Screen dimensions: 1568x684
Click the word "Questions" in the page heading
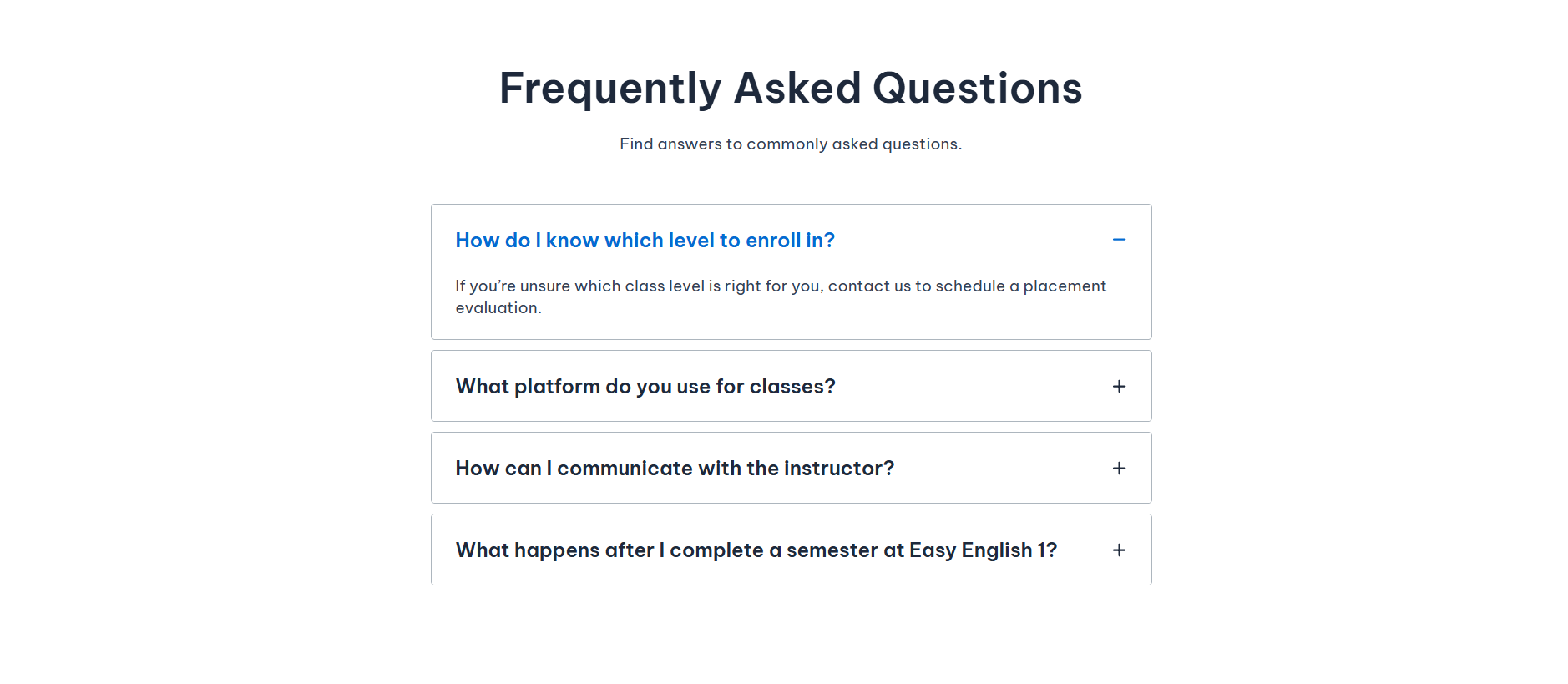tap(977, 89)
